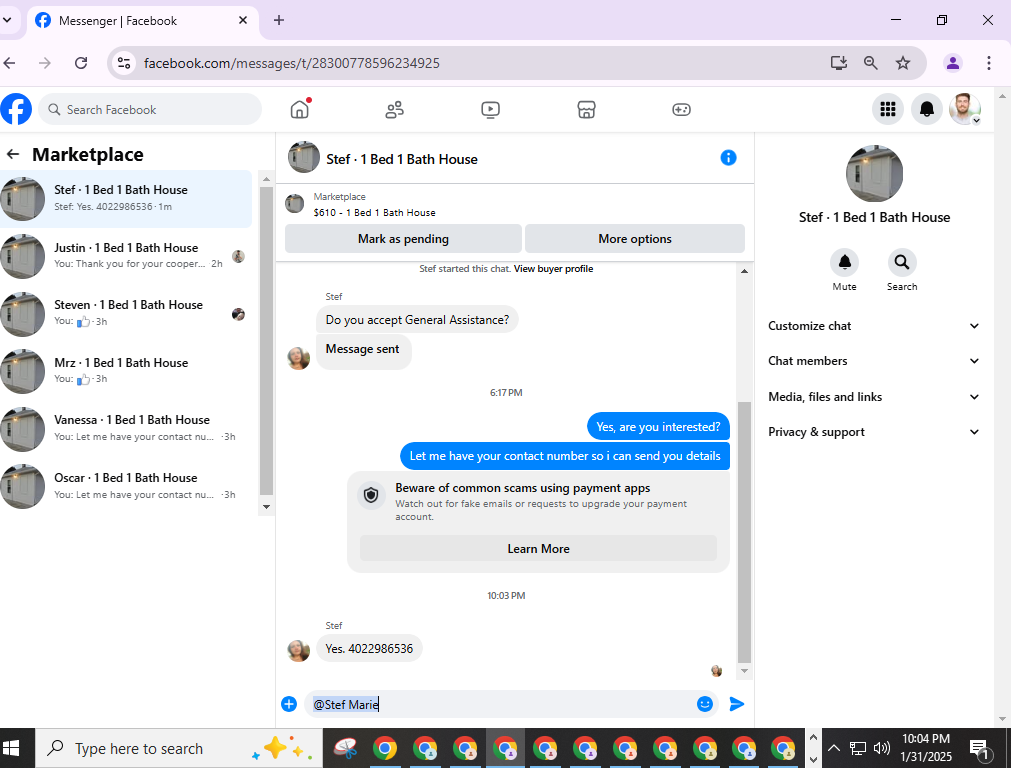Open the Facebook home feed icon
This screenshot has height=768, width=1011.
[x=300, y=110]
